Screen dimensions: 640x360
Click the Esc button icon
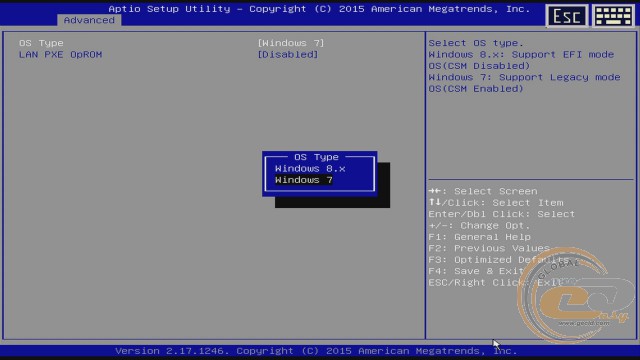point(567,16)
